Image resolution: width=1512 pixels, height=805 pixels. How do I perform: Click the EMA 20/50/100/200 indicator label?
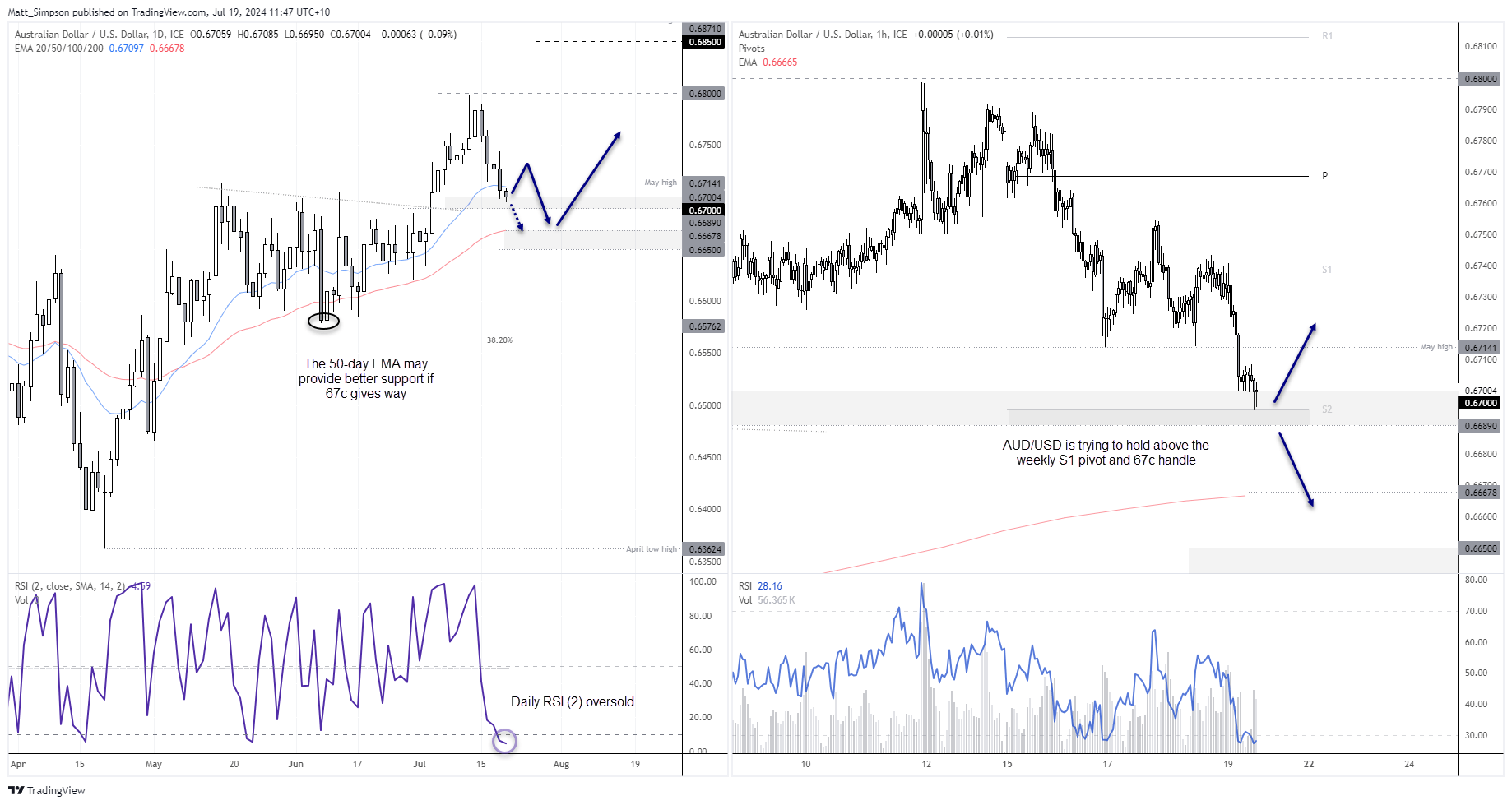pos(59,49)
